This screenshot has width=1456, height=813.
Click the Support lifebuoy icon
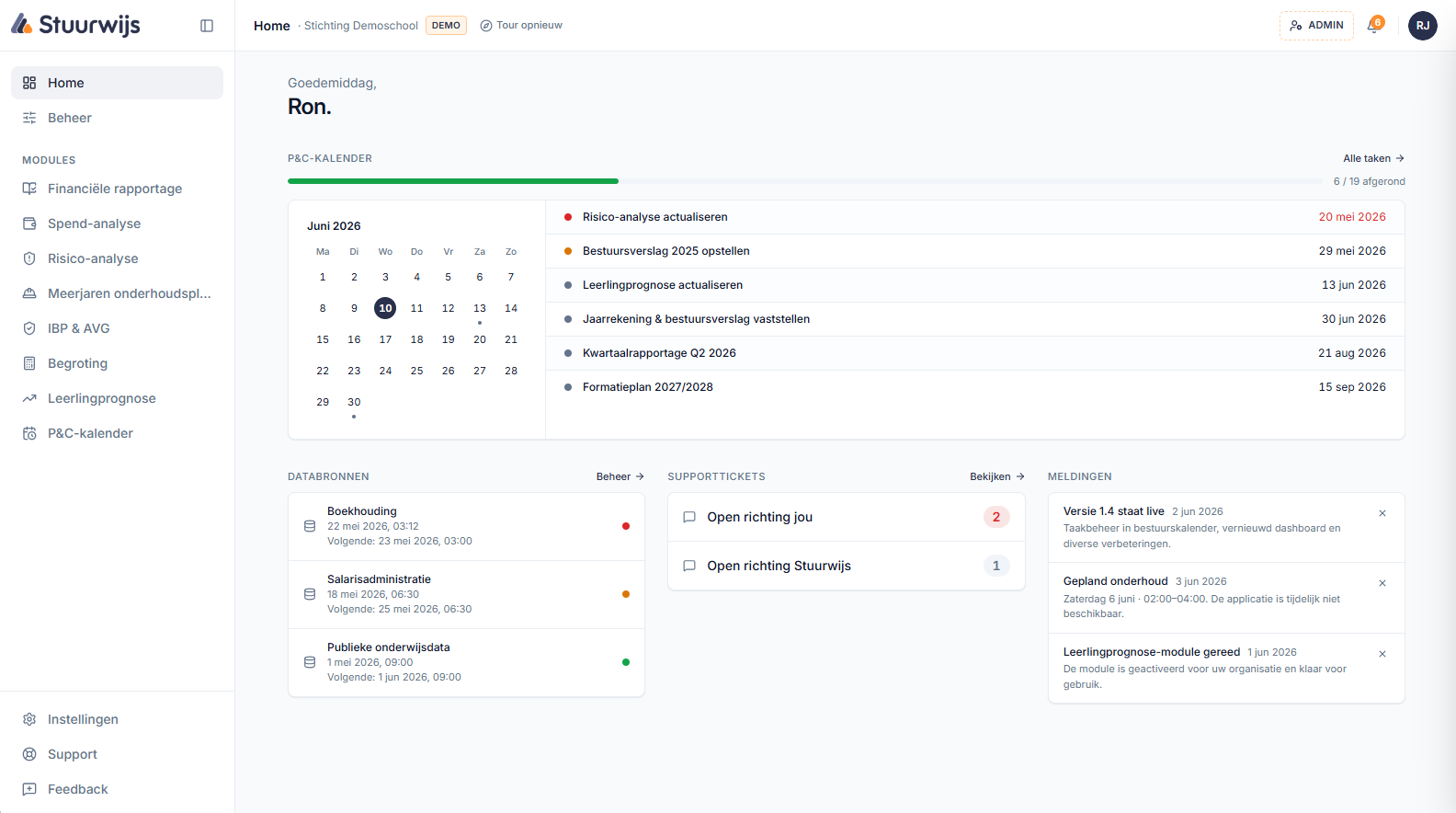pyautogui.click(x=29, y=754)
